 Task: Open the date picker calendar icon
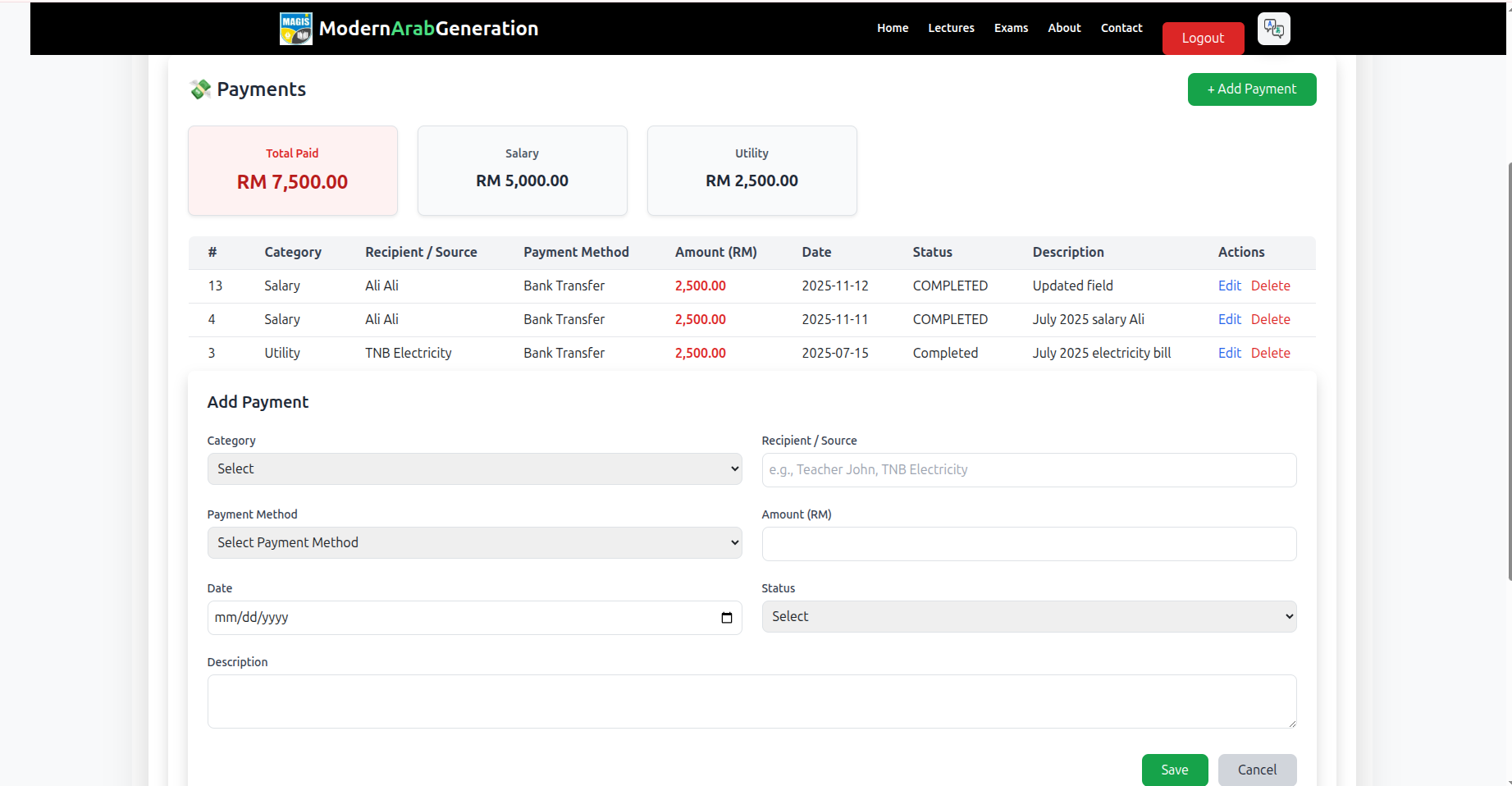click(726, 618)
